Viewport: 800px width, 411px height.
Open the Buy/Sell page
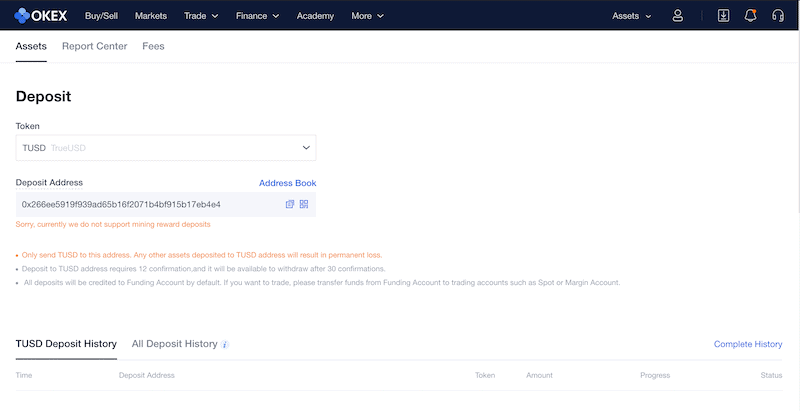(102, 16)
